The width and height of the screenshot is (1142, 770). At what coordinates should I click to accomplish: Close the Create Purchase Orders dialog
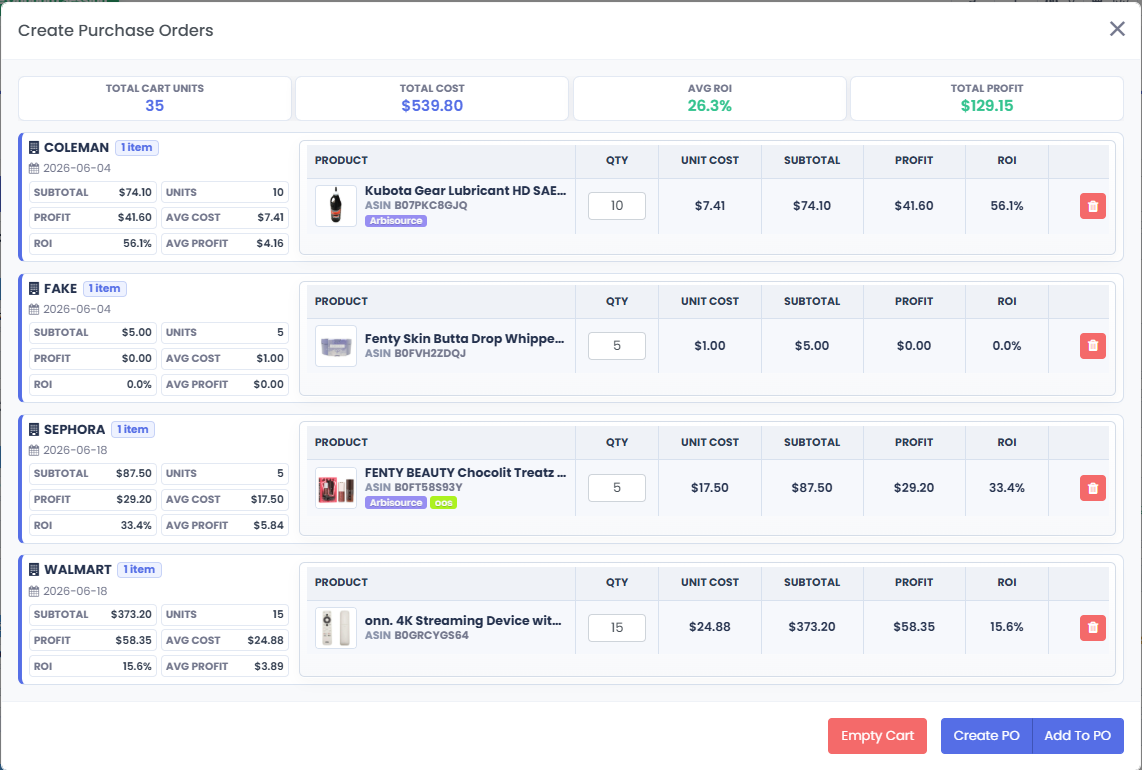coord(1117,29)
